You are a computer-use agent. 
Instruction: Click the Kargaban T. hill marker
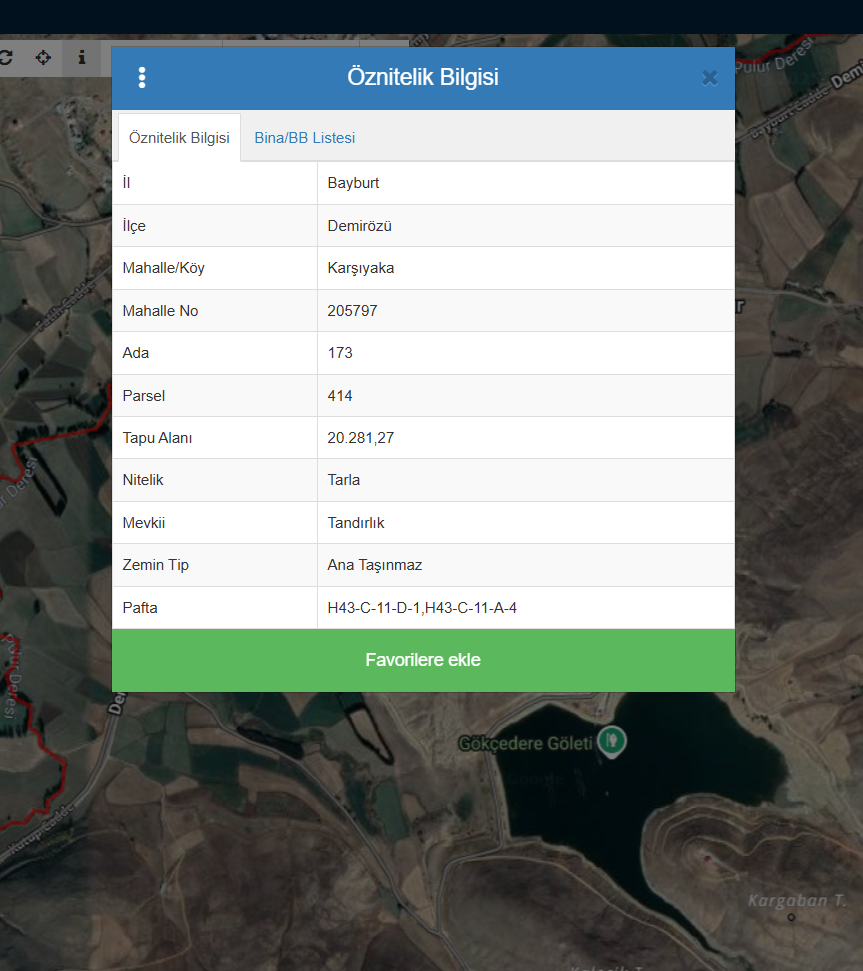click(x=791, y=917)
